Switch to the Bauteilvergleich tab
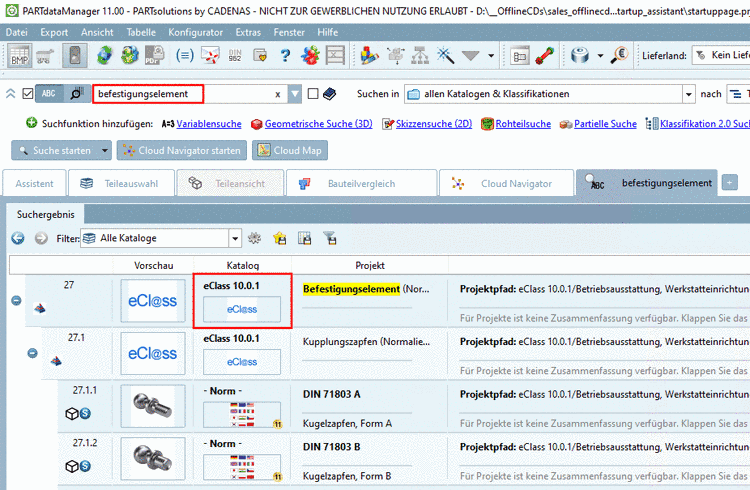 pos(362,183)
